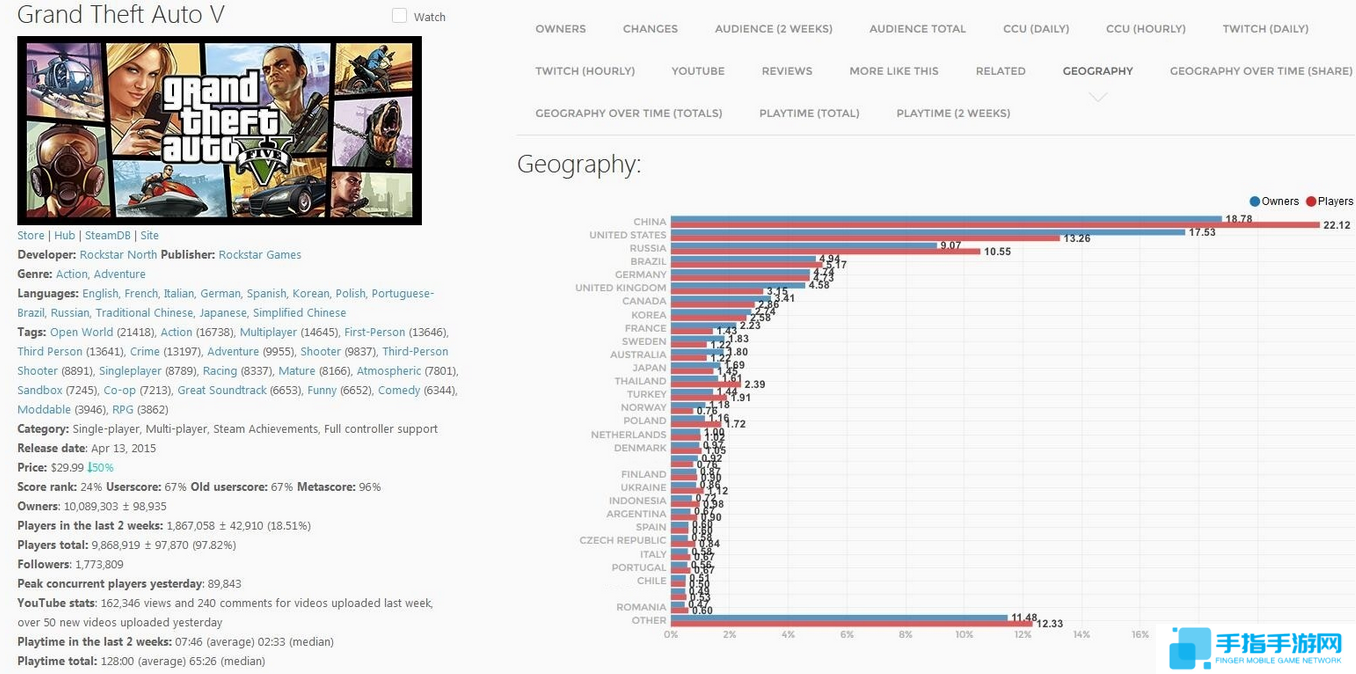Open the Playtime (2 Weeks) tab

coord(953,113)
